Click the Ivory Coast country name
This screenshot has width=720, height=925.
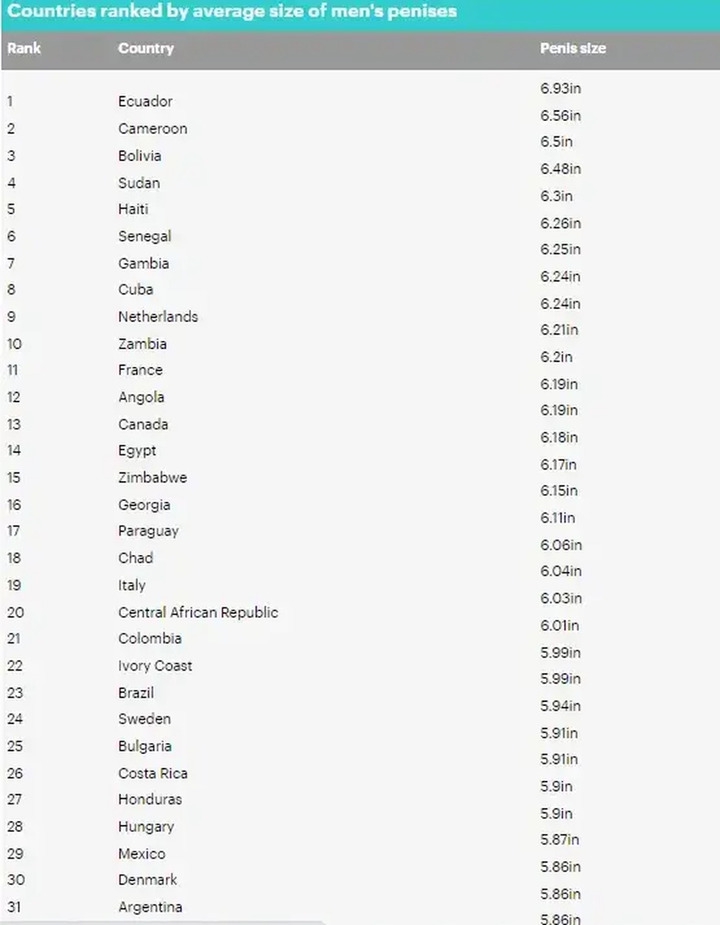click(155, 665)
